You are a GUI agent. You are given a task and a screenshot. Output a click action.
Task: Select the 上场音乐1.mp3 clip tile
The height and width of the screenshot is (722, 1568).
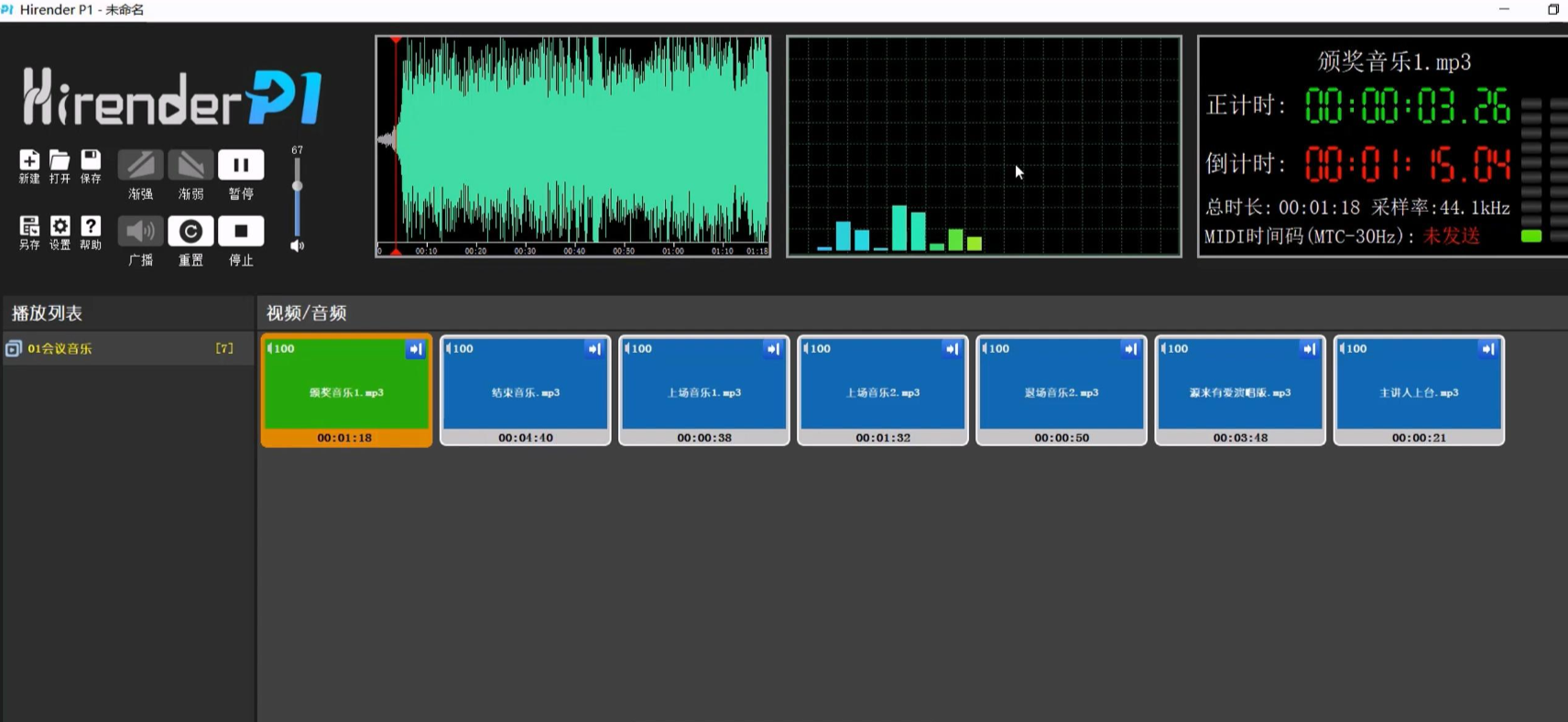(703, 391)
